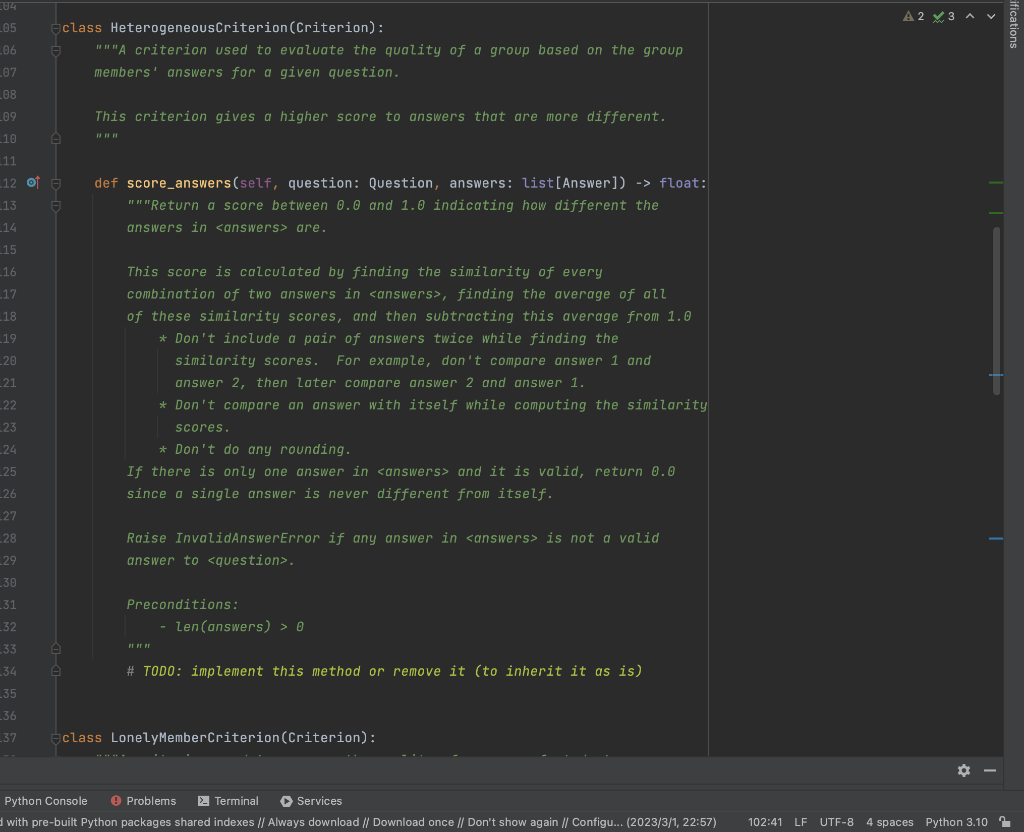Click the 102:41 caret position widget
The image size is (1024, 832).
point(765,821)
